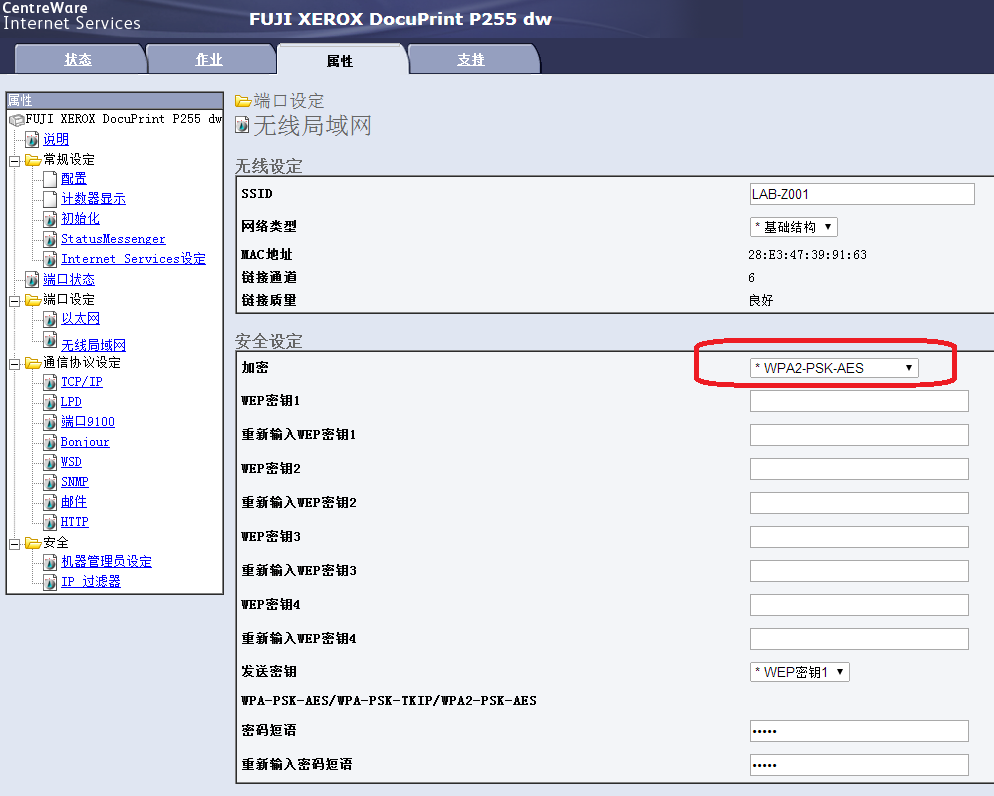Open the 端口状态 link

coord(69,279)
